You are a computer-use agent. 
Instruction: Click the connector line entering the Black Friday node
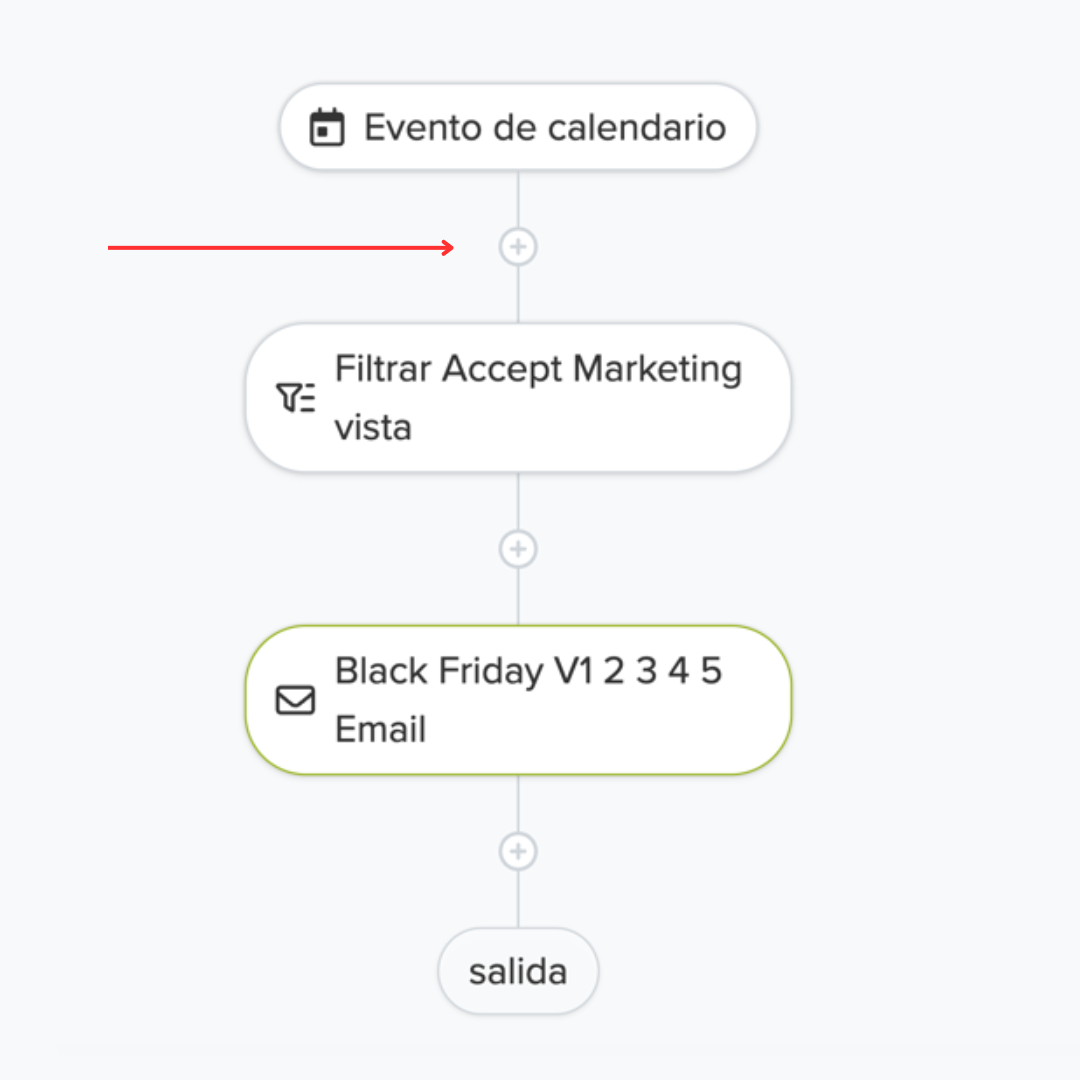[518, 597]
